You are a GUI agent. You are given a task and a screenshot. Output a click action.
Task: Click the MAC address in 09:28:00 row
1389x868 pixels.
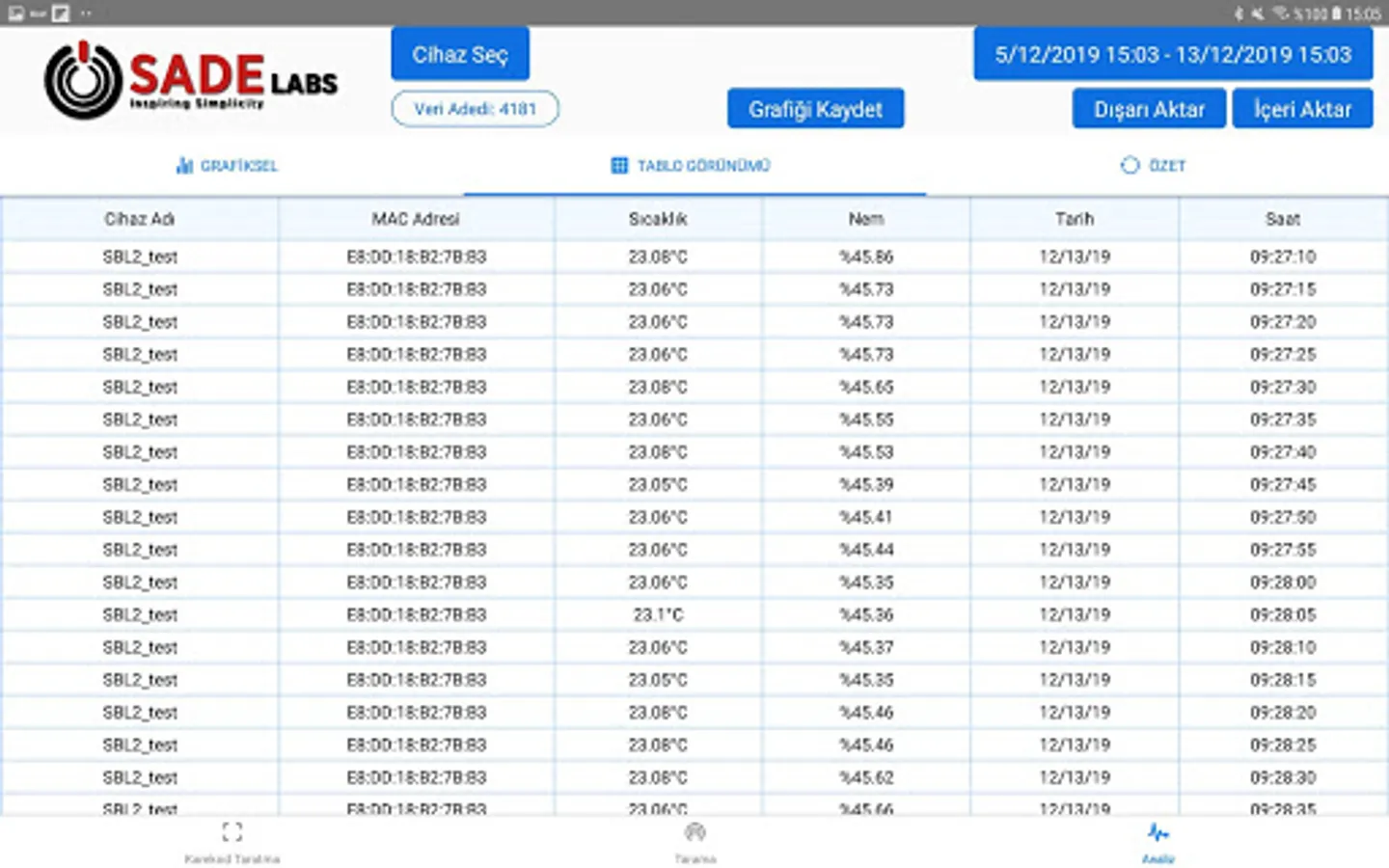[x=416, y=583]
